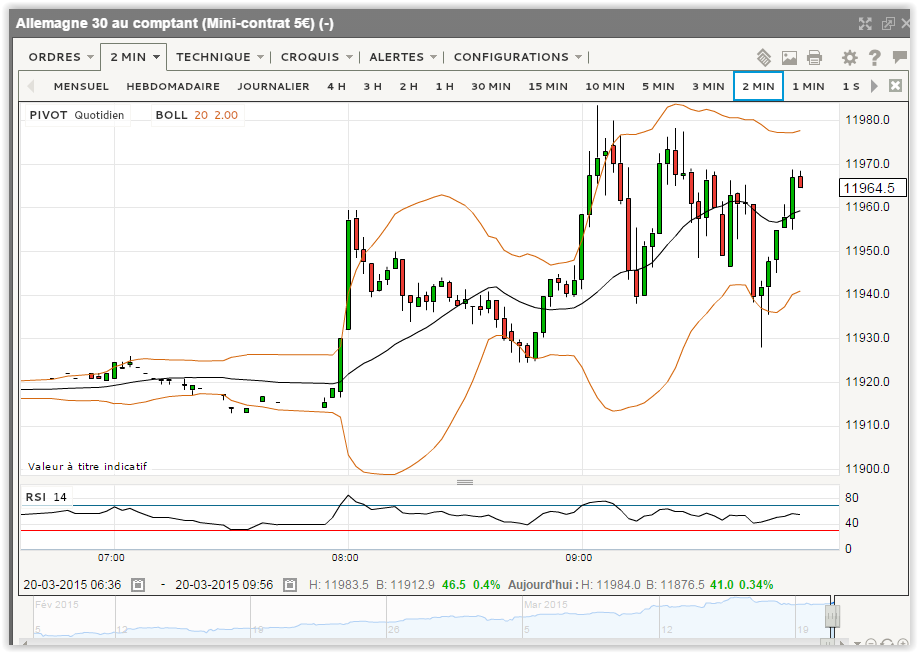This screenshot has height=653, width=918.
Task: Click the green '46.5' change value
Action: pyautogui.click(x=454, y=584)
